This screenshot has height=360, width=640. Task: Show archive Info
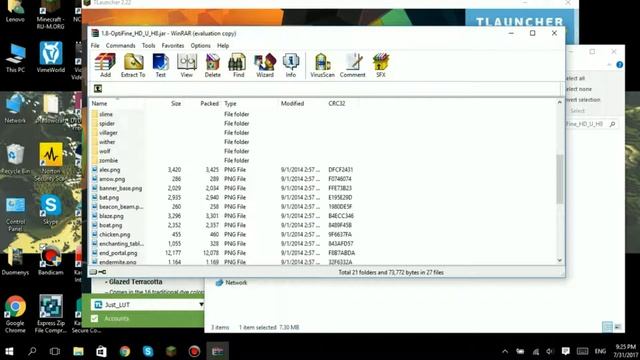(291, 65)
